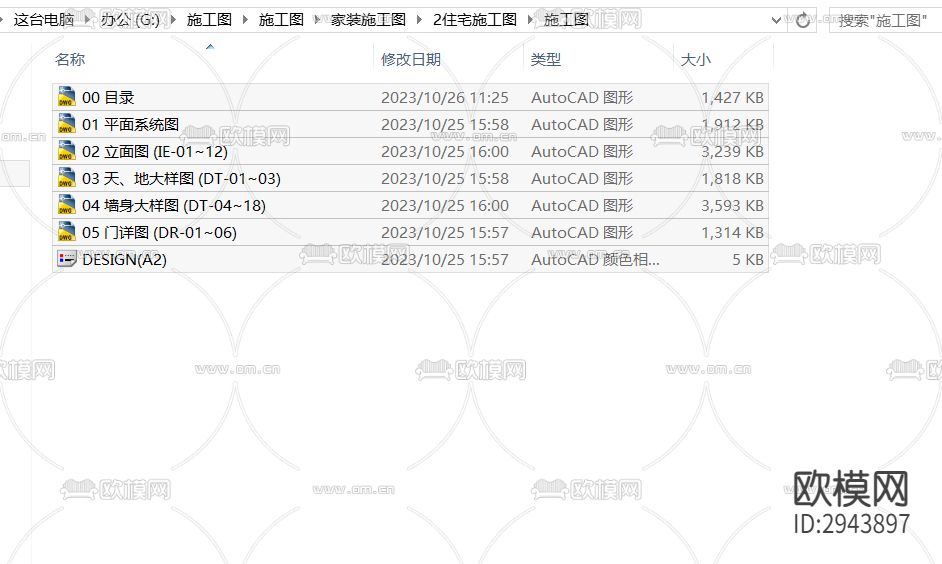Select the file named DESIGN(A2)
The image size is (942, 564).
click(x=124, y=259)
